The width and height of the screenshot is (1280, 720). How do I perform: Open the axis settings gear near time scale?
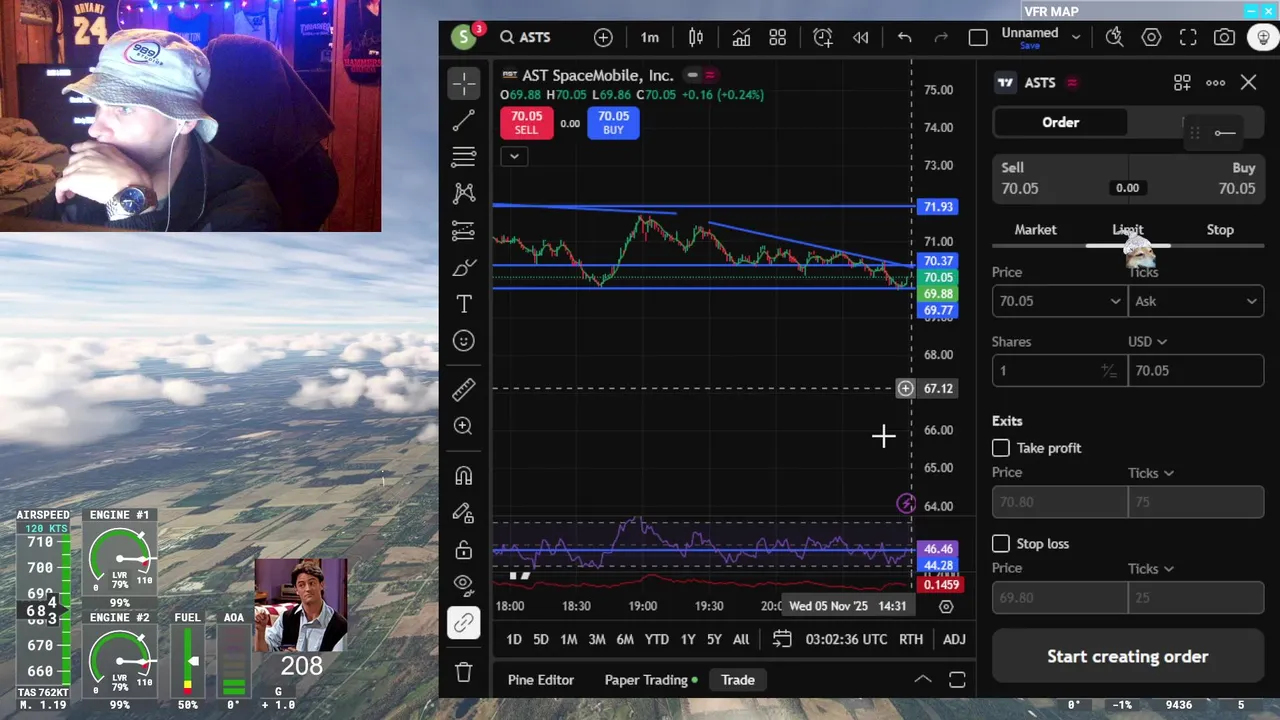[946, 606]
